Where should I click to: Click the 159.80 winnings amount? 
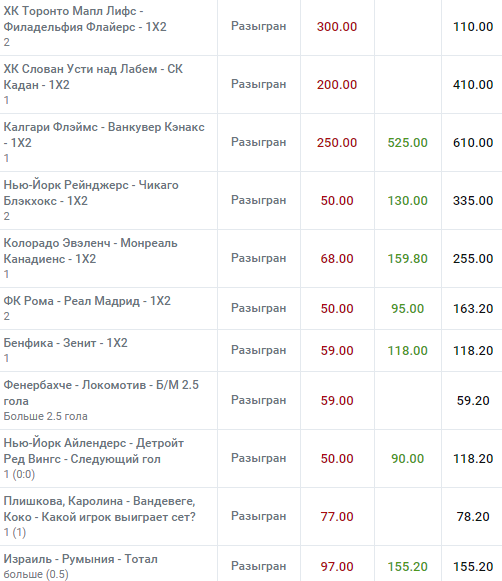point(408,259)
